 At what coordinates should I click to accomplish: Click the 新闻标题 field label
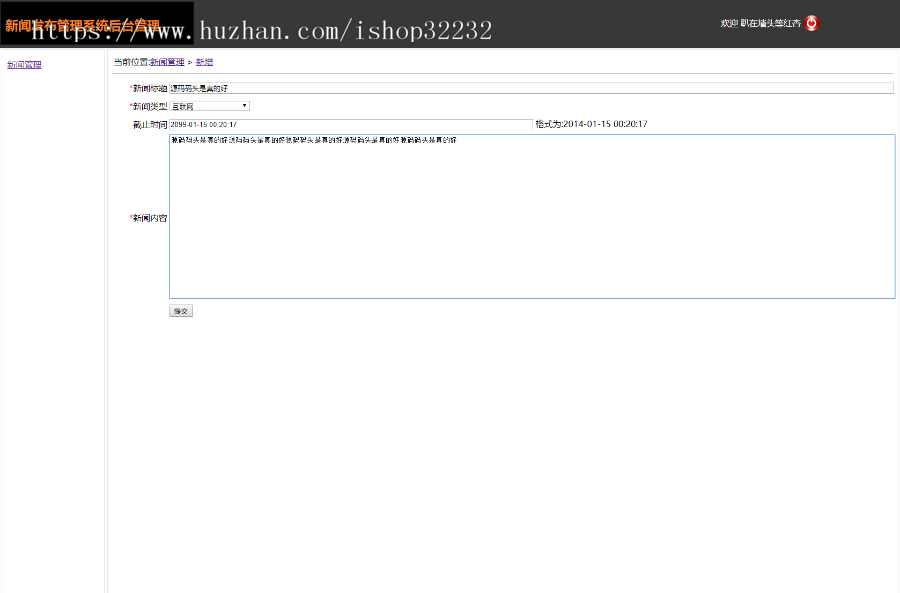[149, 88]
